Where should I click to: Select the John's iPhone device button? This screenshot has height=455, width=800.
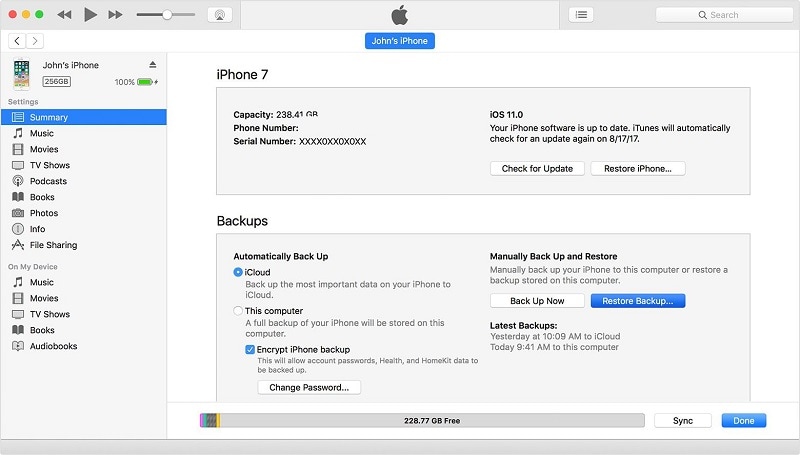point(399,41)
